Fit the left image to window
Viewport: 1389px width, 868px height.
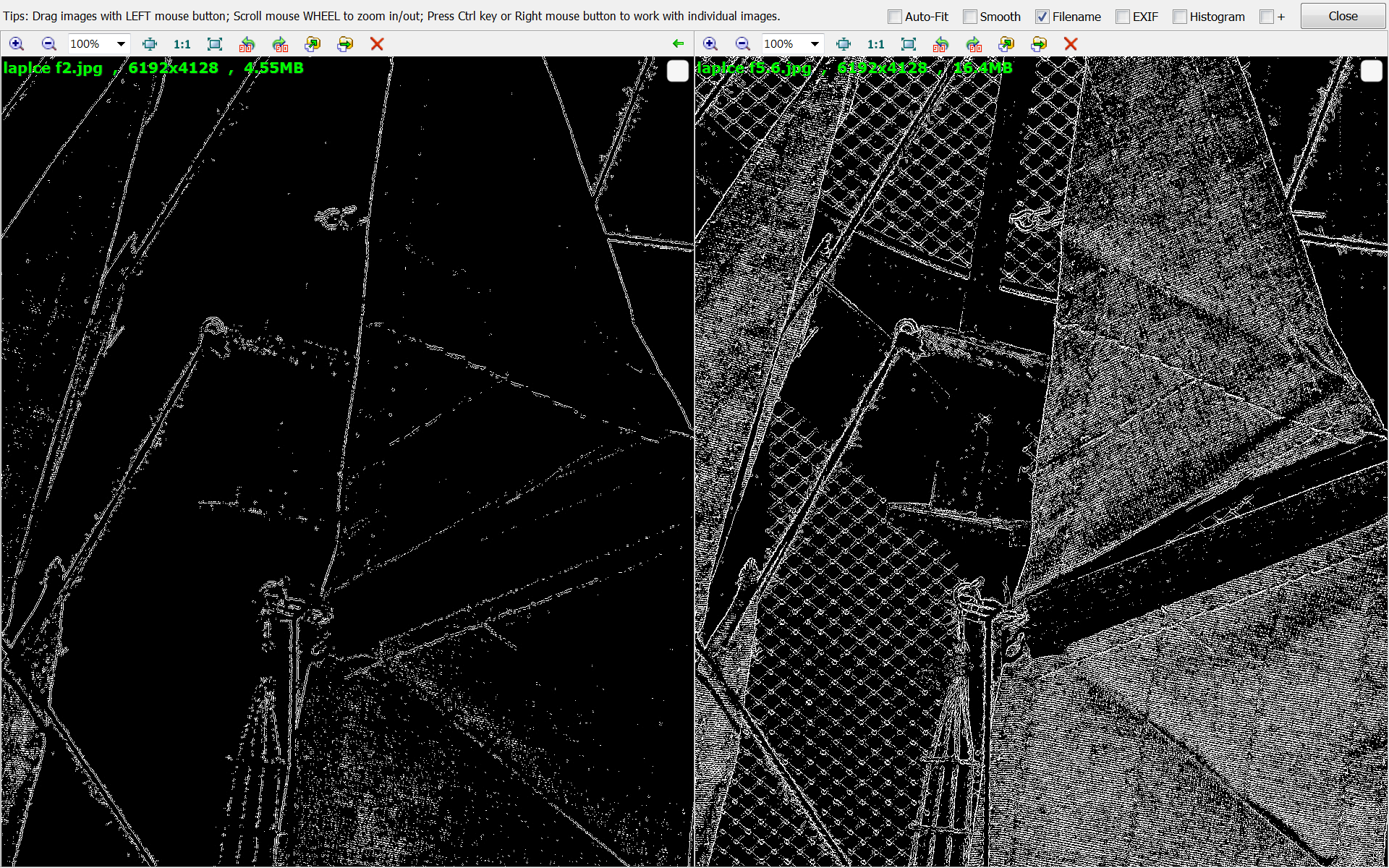click(x=215, y=44)
